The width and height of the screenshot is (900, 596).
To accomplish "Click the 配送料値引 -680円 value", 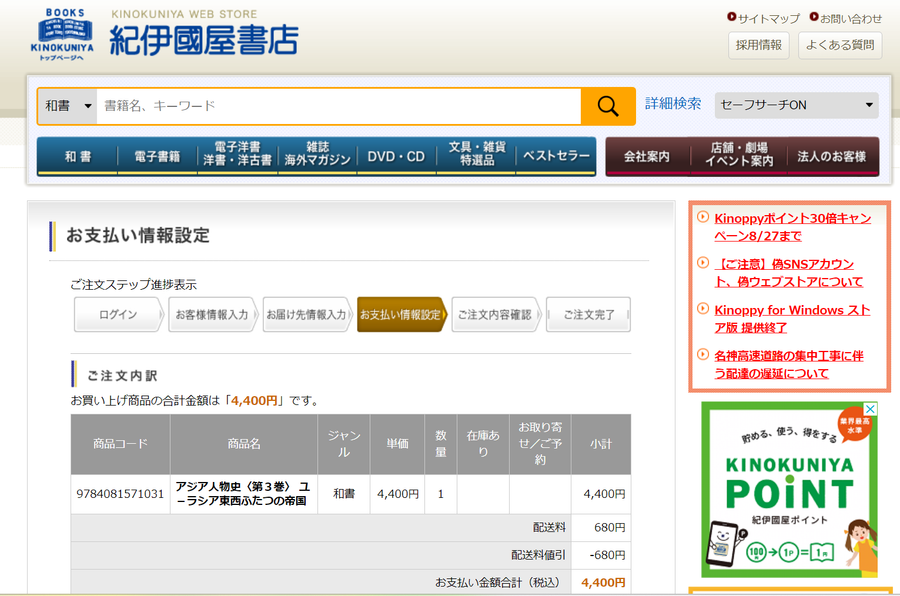I will (x=607, y=555).
